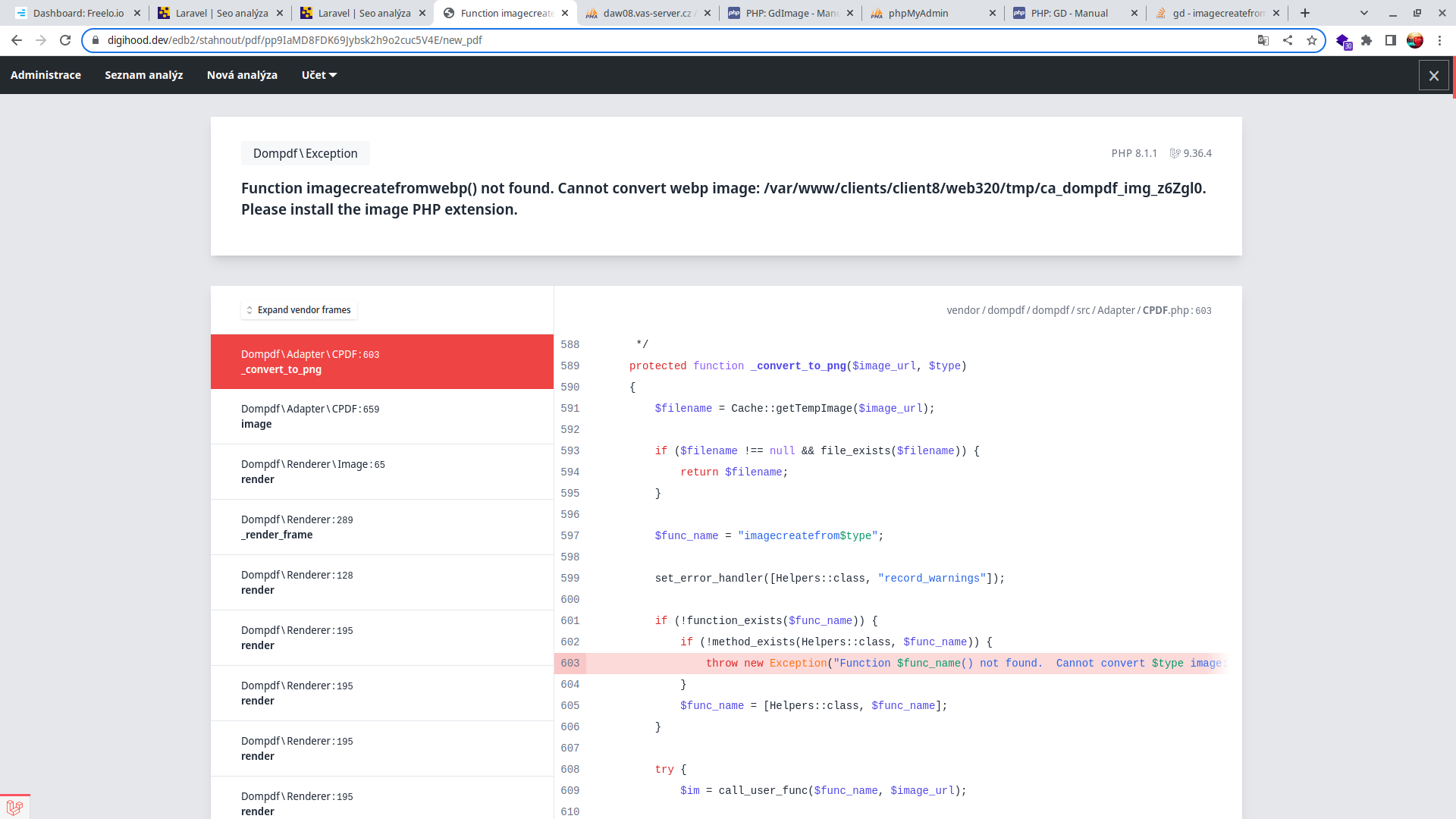
Task: Open tab search dropdown arrow
Action: 1364,13
